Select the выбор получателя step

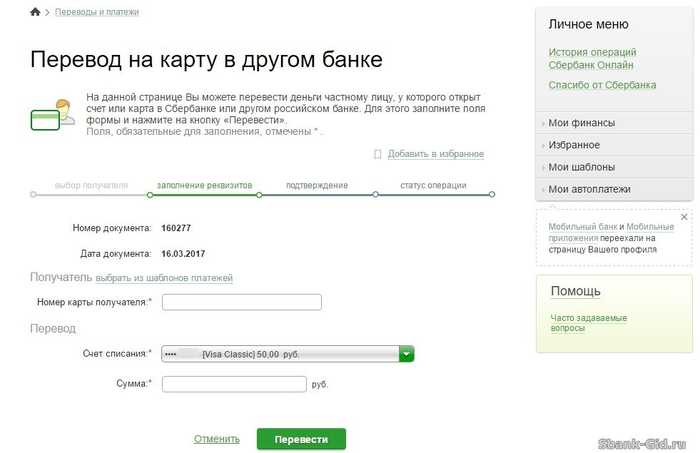pyautogui.click(x=91, y=185)
